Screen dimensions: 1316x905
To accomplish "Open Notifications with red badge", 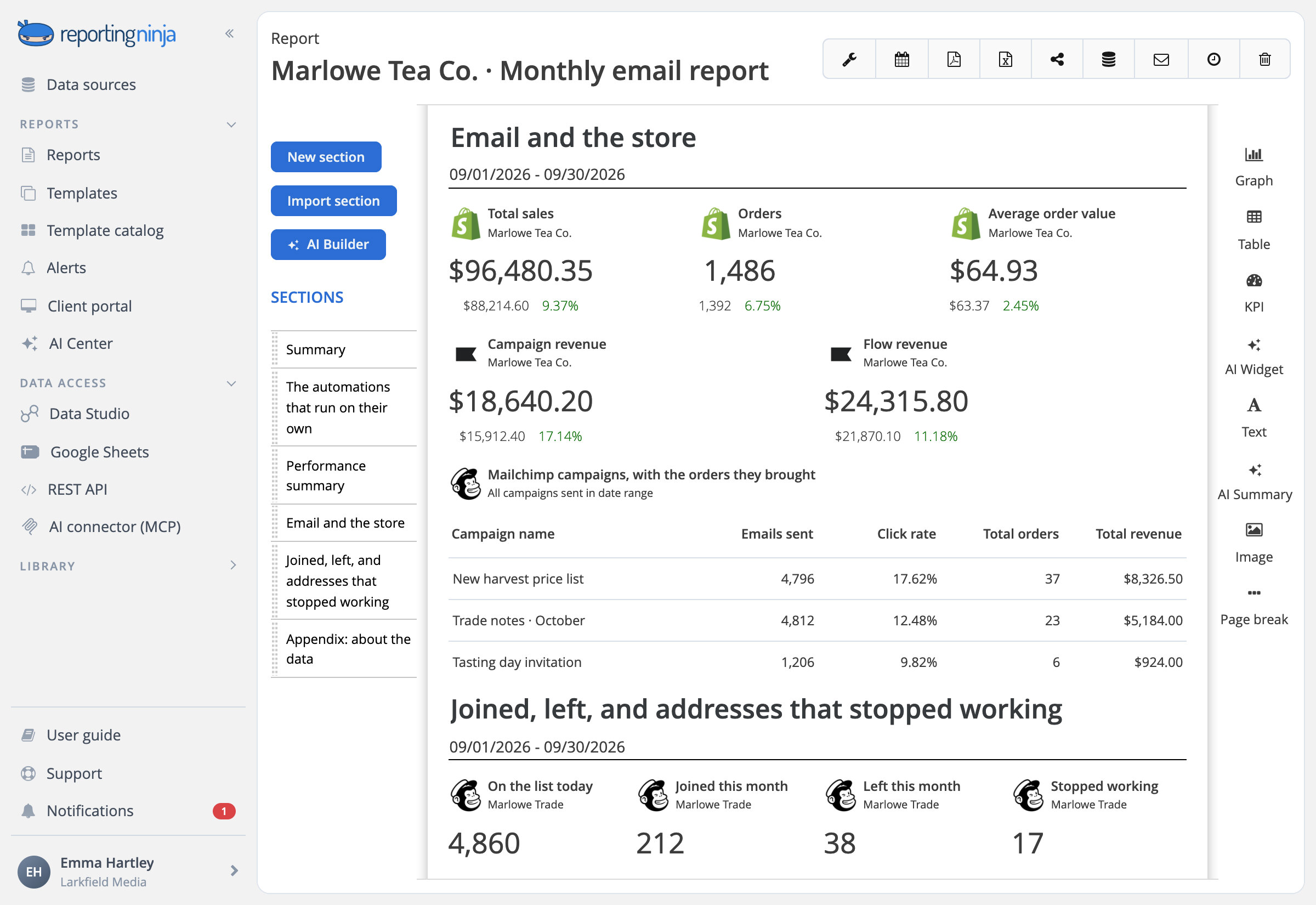I will (128, 811).
